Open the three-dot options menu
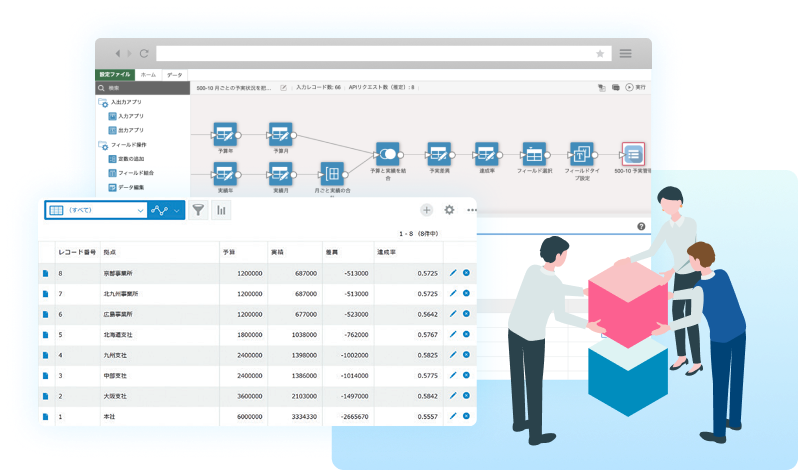This screenshot has width=798, height=470. click(471, 210)
